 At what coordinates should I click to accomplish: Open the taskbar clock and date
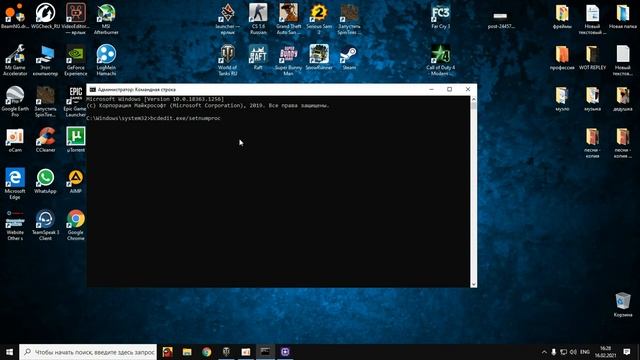605,352
